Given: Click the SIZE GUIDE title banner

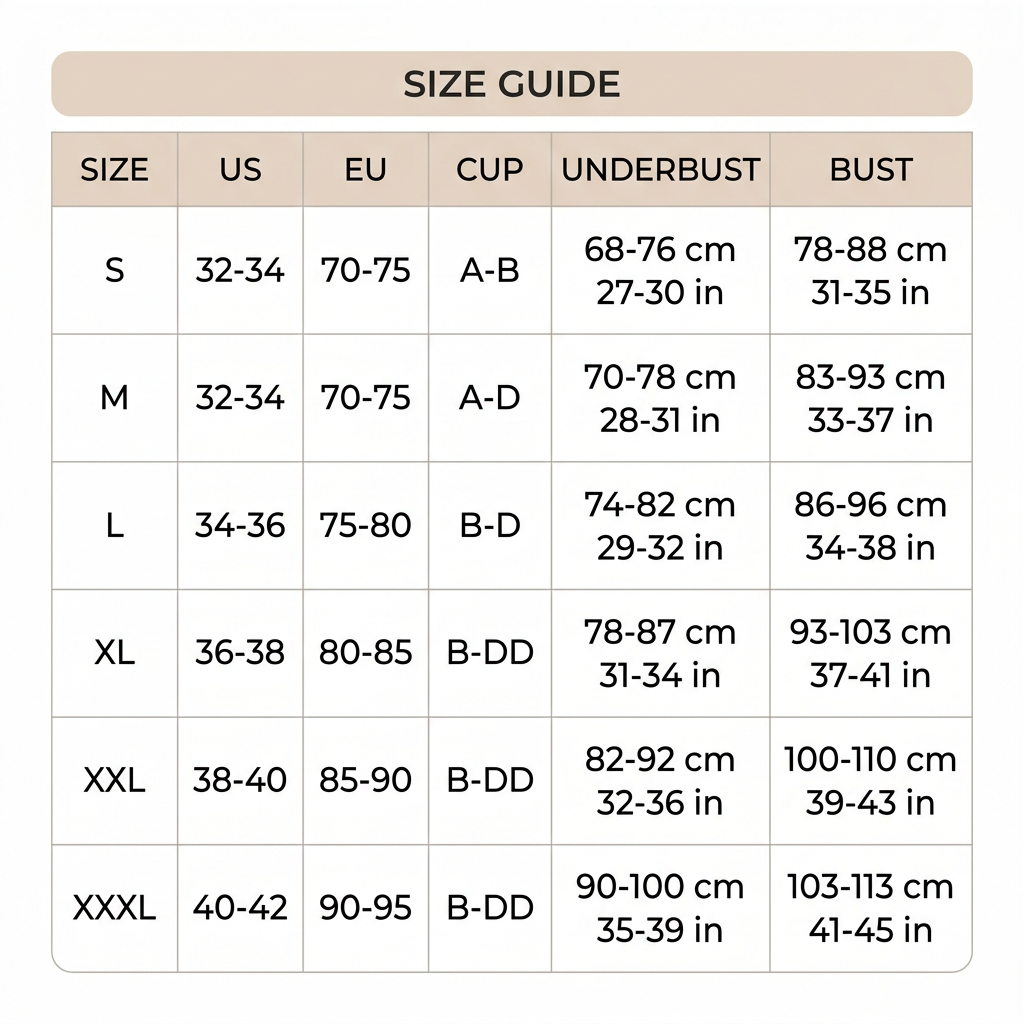Looking at the screenshot, I should point(511,84).
